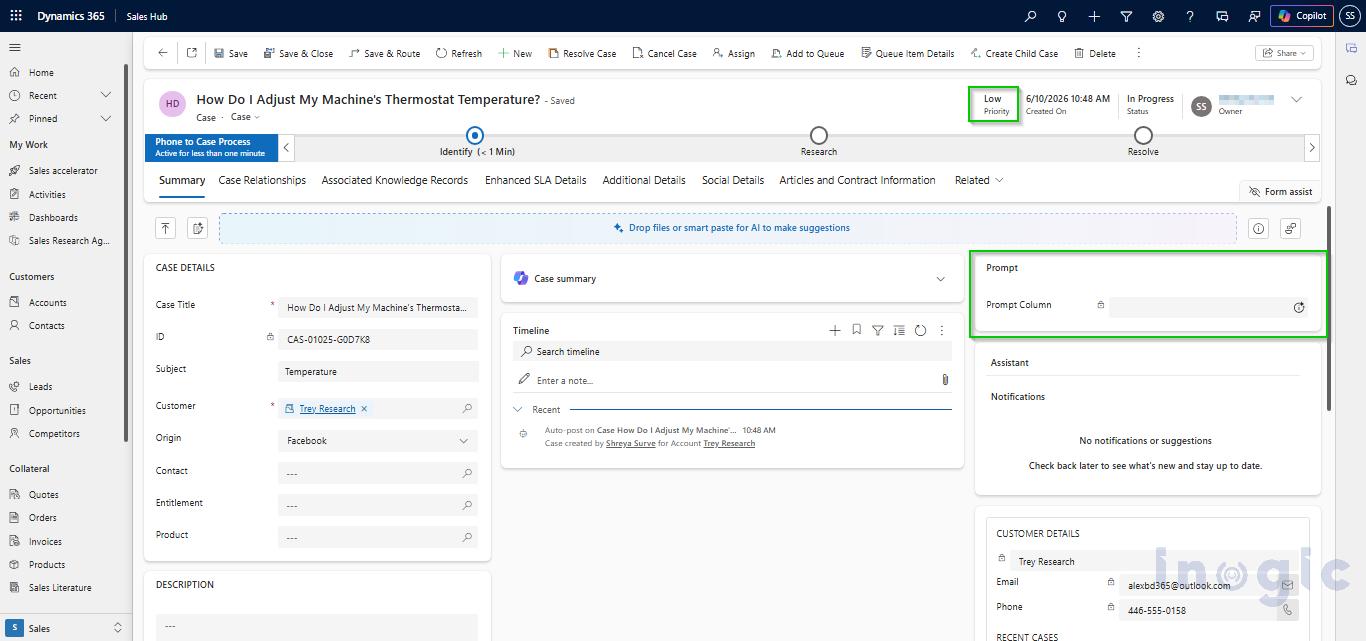Collapse the Recent timeline section
Screen dimensions: 1366x641
pos(518,409)
